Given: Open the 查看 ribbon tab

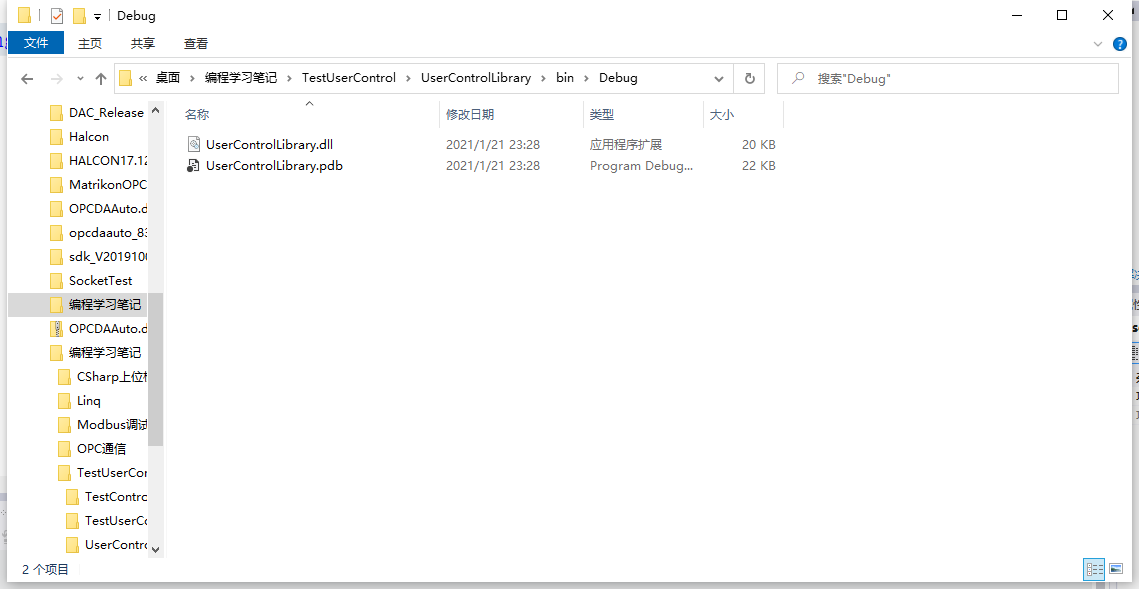Looking at the screenshot, I should tap(196, 44).
